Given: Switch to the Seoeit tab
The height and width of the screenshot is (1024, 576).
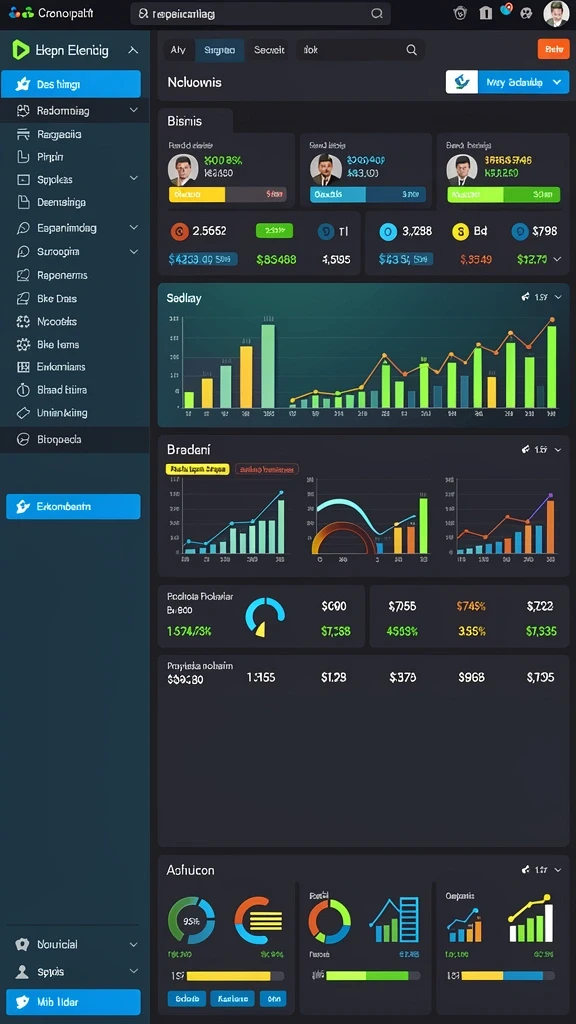Looking at the screenshot, I should (269, 50).
